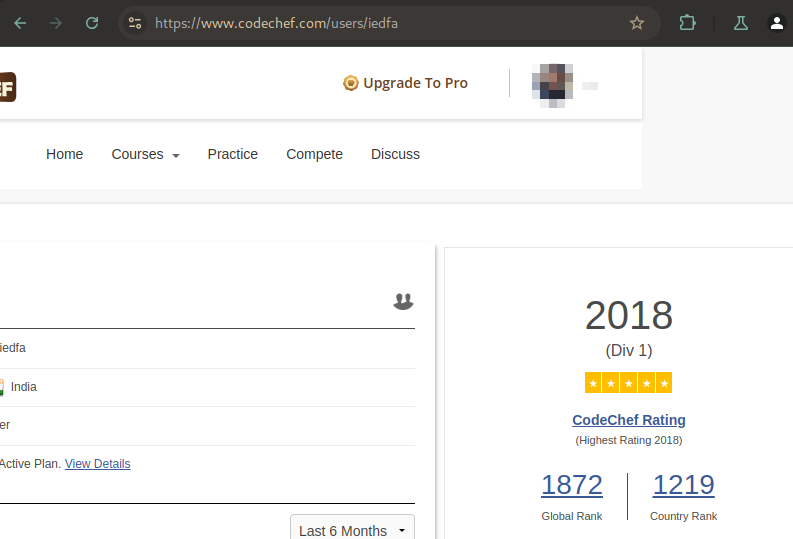793x539 pixels.
Task: Open the Discuss menu item
Action: coord(395,154)
